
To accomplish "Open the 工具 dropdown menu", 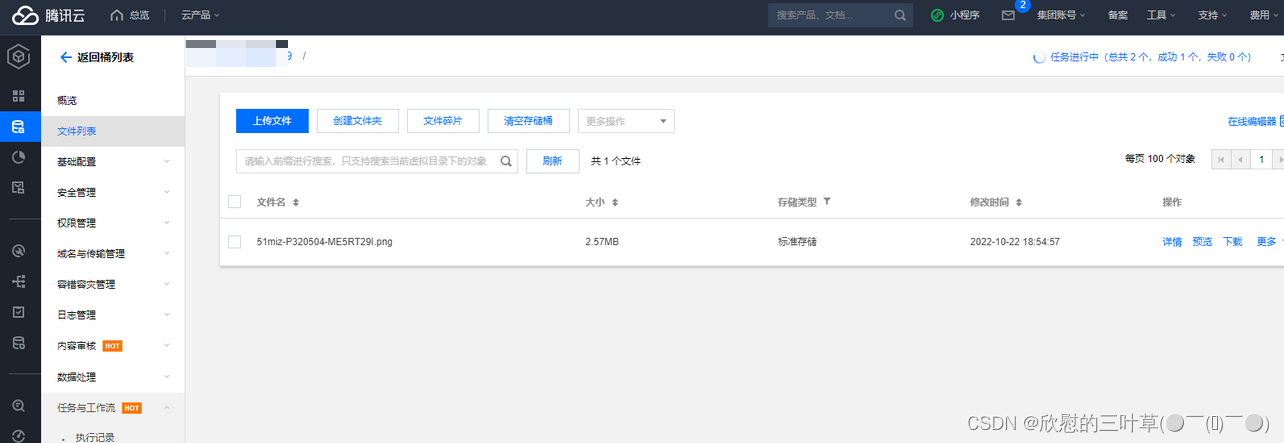I will (x=1160, y=15).
